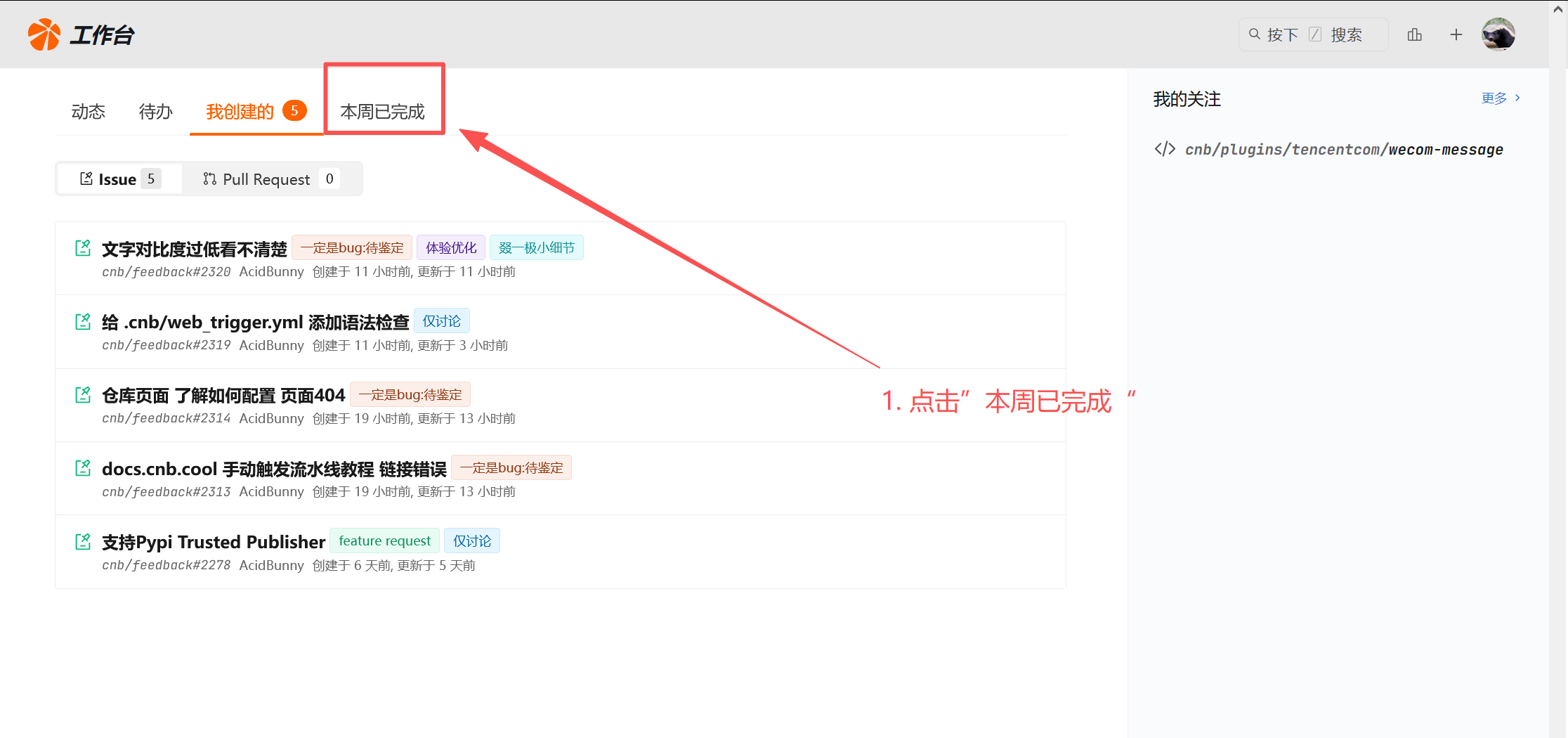Image resolution: width=1568 pixels, height=738 pixels.
Task: Open the 待办 tab
Action: click(155, 111)
